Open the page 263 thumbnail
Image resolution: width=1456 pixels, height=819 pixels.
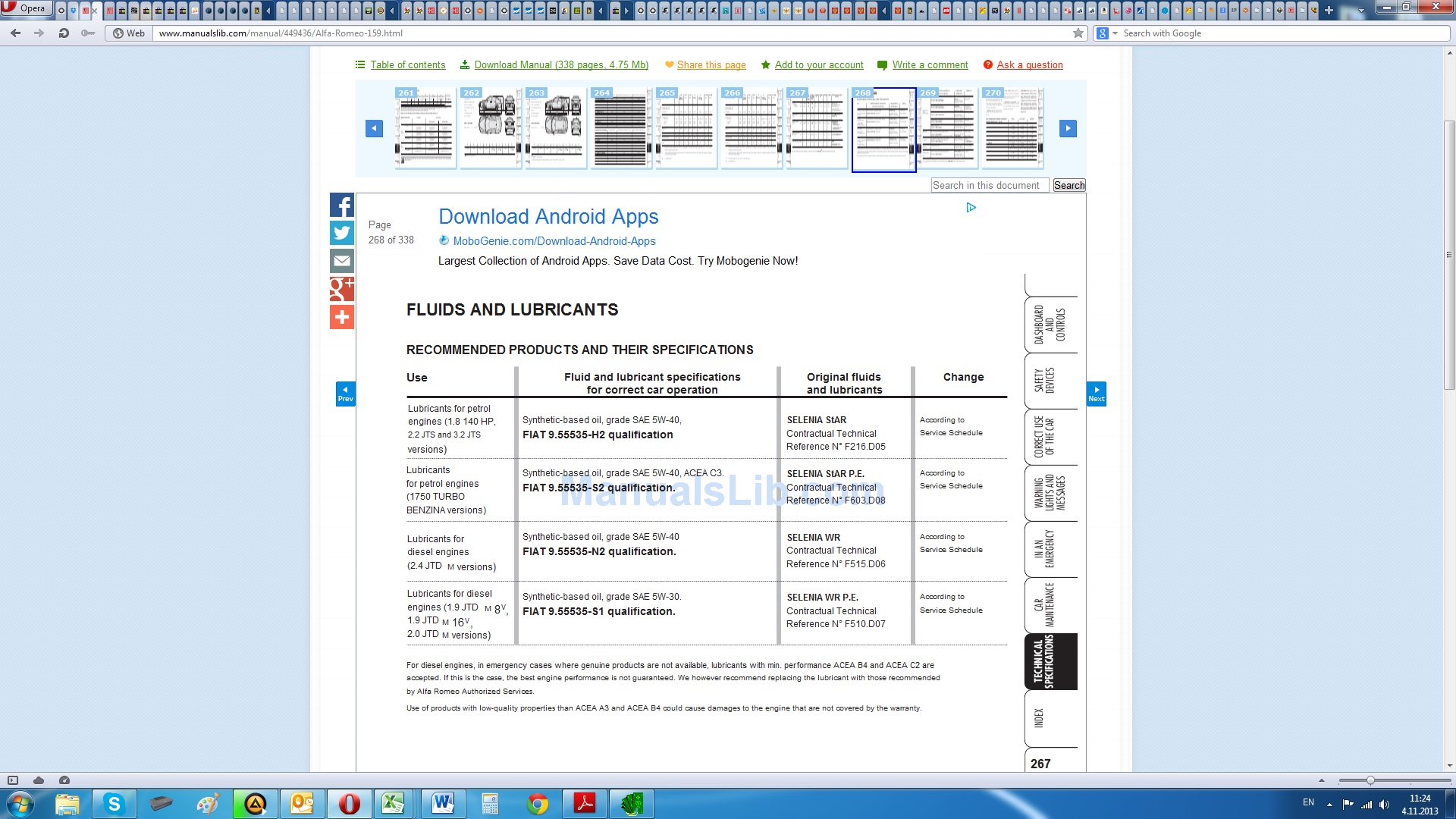pos(556,127)
